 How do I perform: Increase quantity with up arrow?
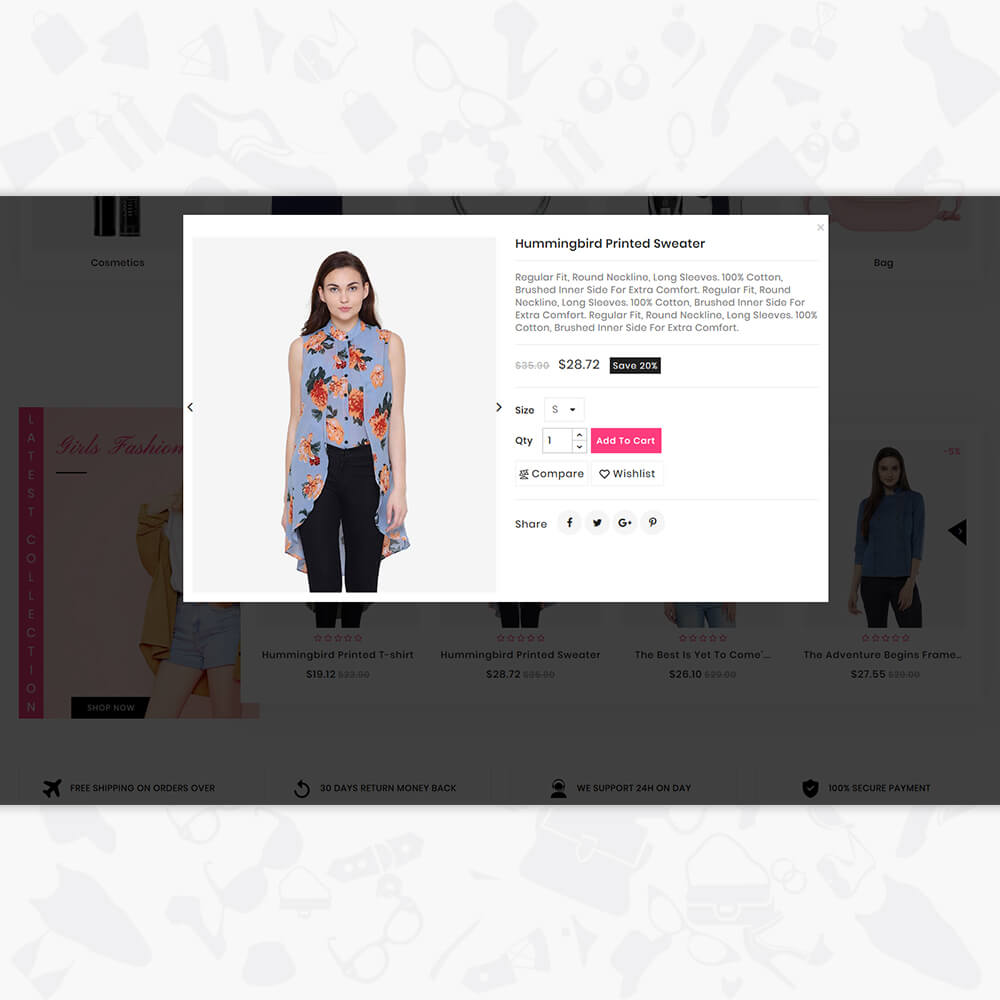[579, 434]
